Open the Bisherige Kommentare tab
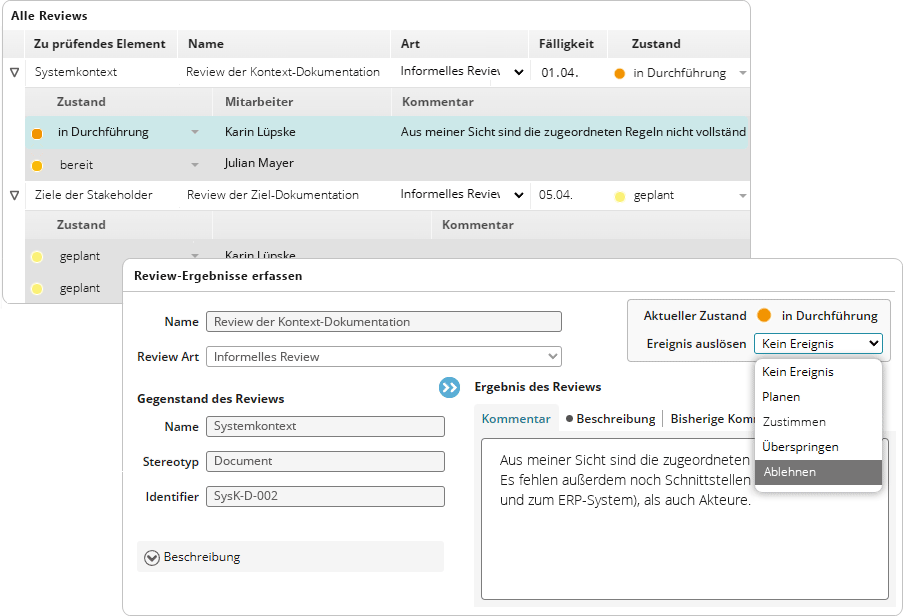The image size is (903, 616). point(712,419)
